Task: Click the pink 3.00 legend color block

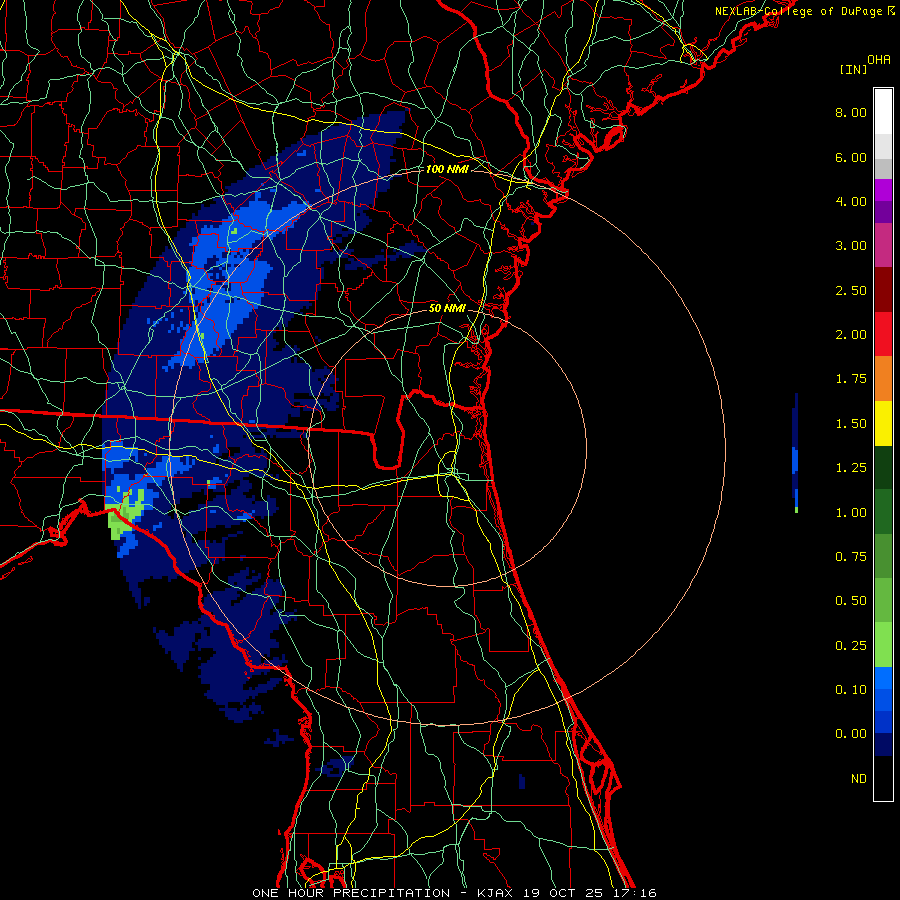Action: click(x=883, y=245)
